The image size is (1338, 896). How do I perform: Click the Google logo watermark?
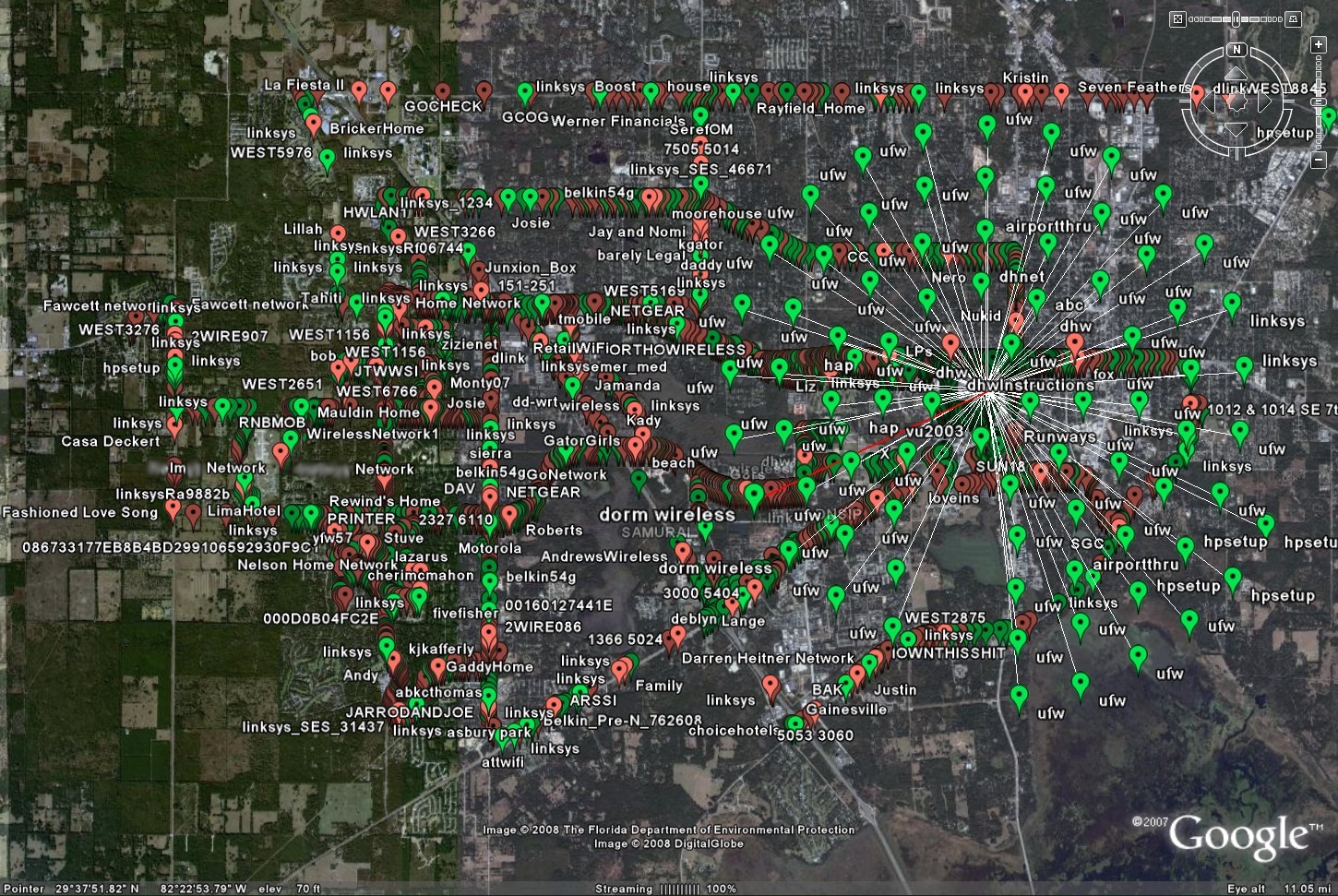click(1236, 835)
